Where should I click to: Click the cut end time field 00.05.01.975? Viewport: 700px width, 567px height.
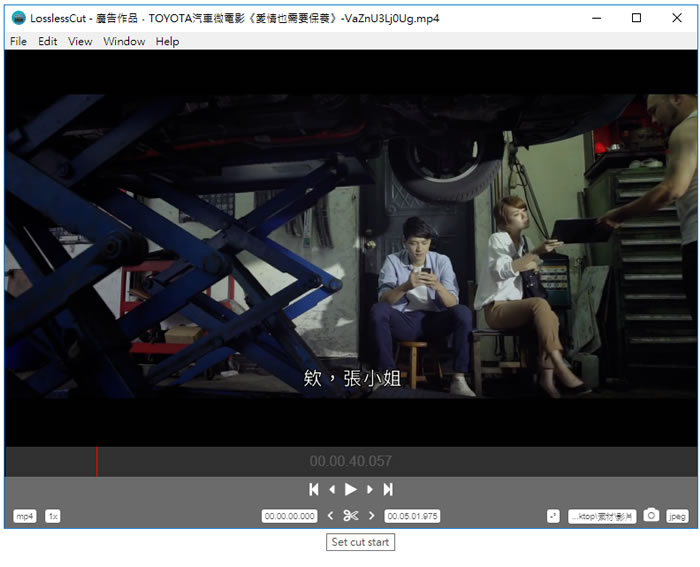click(412, 516)
